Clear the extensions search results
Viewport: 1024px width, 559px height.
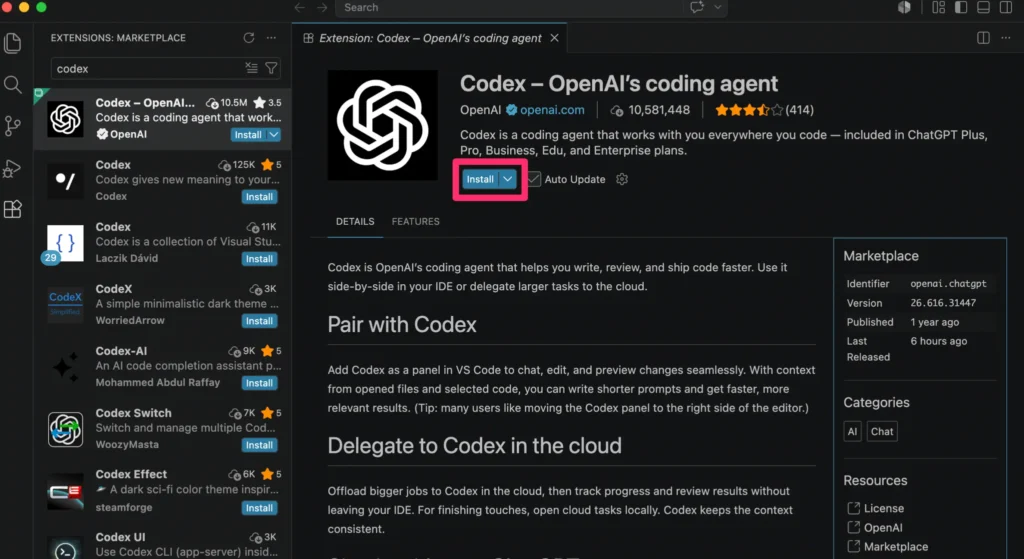251,68
